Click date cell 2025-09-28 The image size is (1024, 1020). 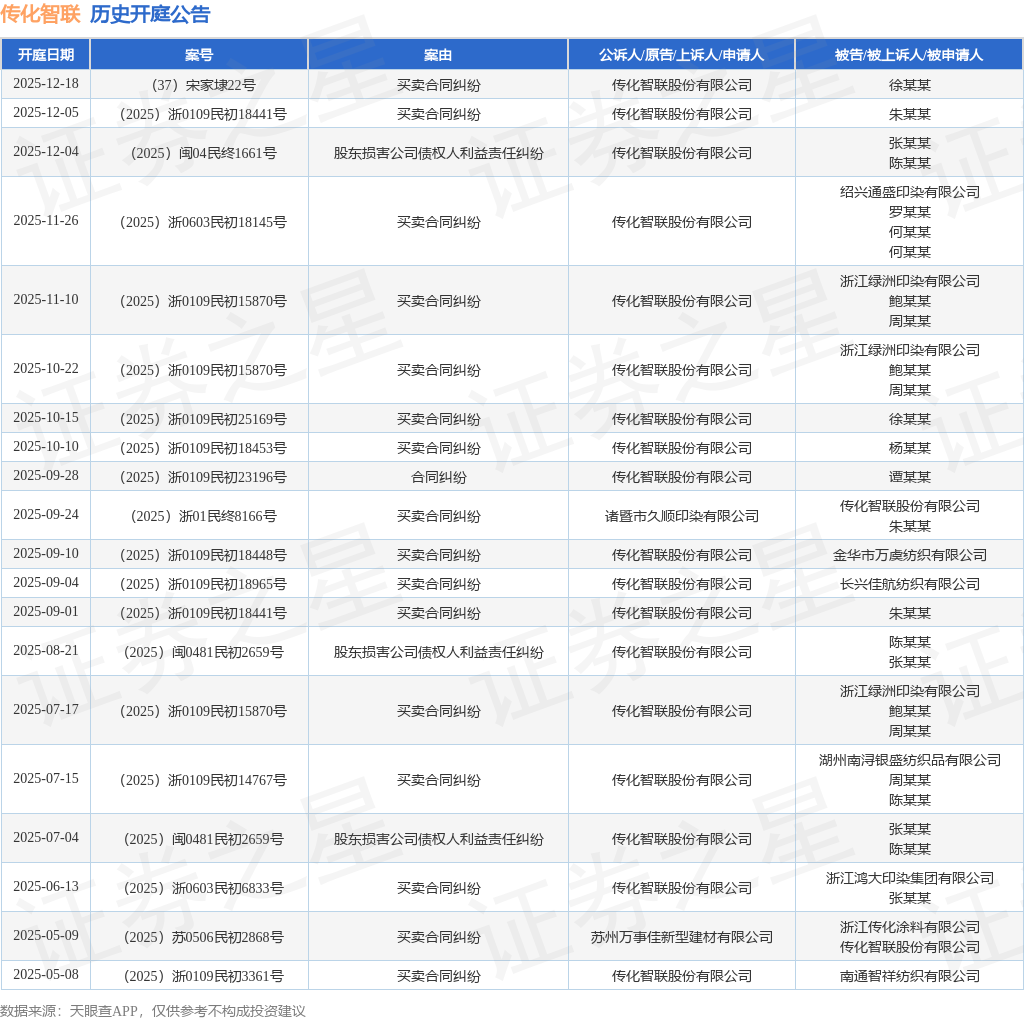46,475
